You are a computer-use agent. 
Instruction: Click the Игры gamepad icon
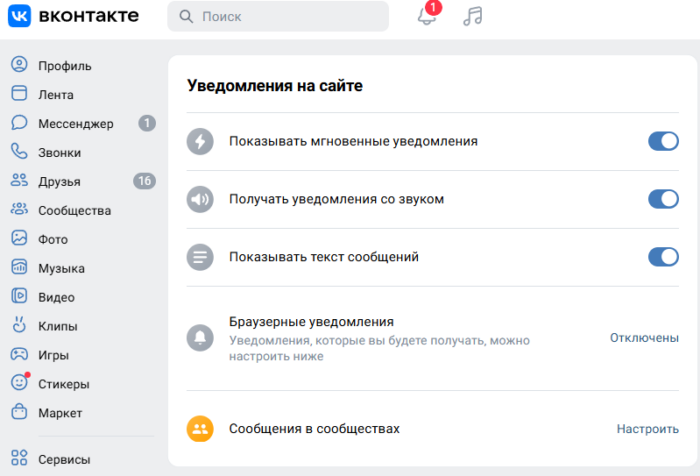[x=19, y=354]
